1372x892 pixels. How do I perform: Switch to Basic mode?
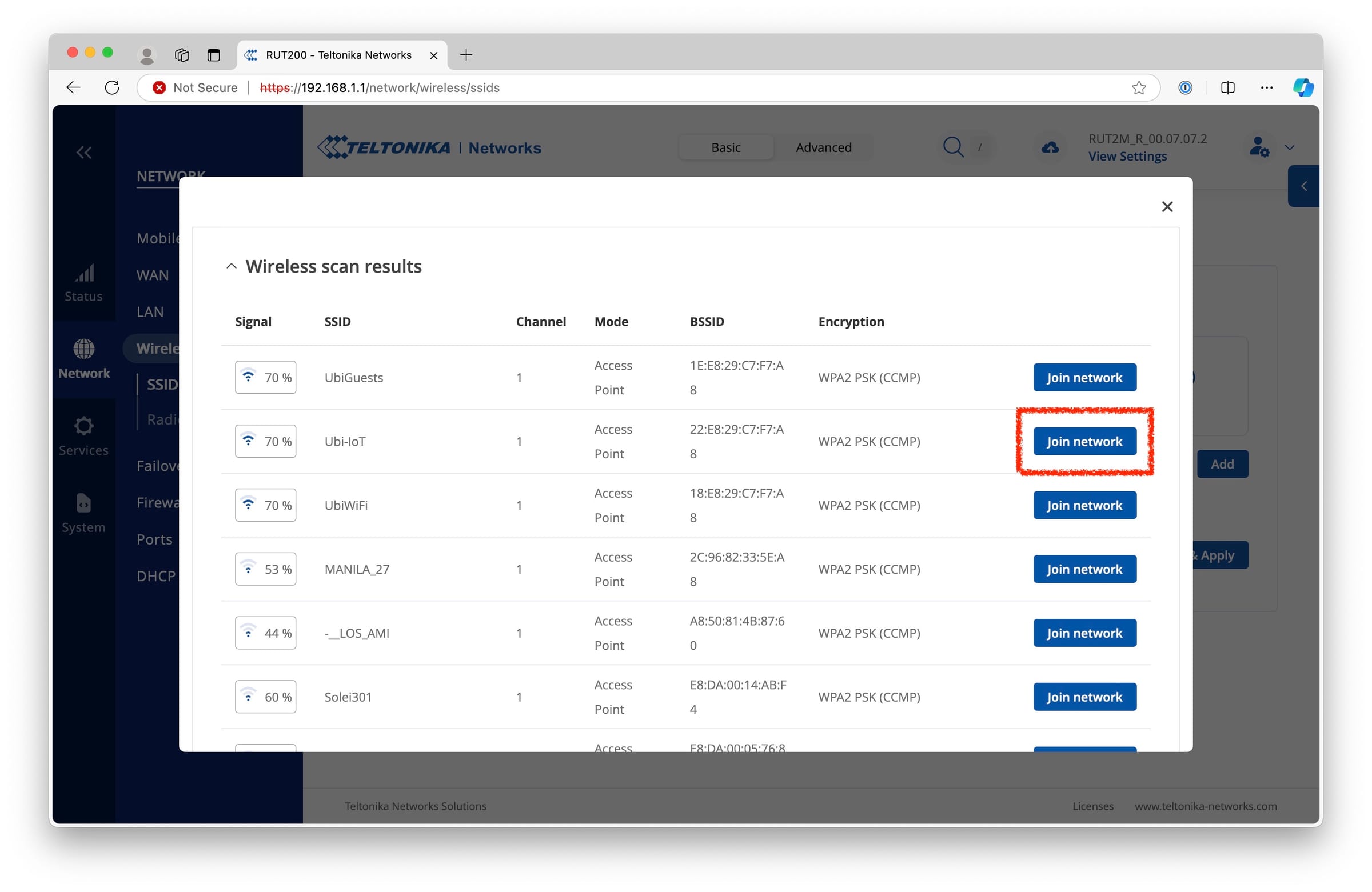point(725,147)
